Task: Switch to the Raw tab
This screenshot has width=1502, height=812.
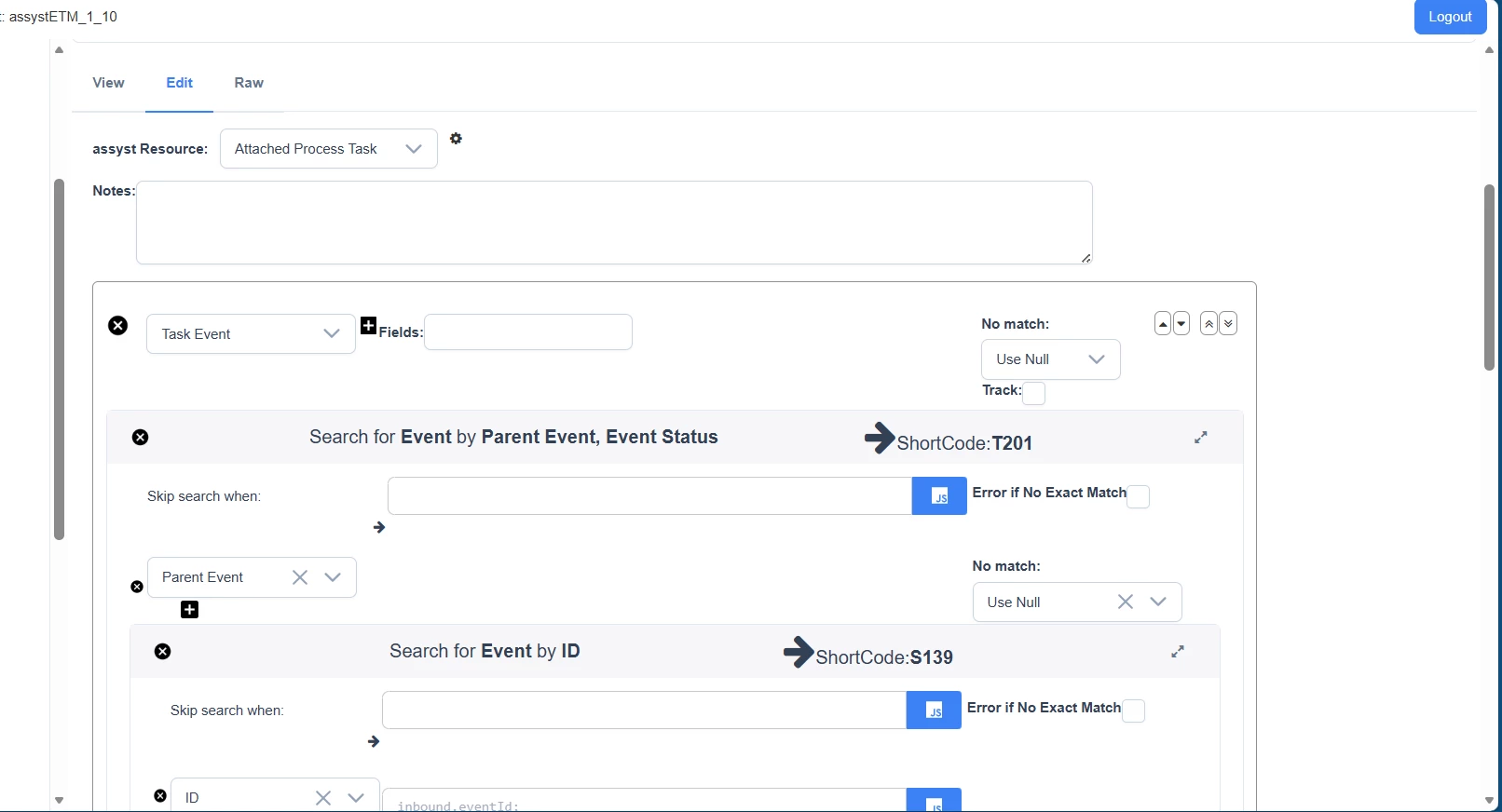Action: [249, 83]
